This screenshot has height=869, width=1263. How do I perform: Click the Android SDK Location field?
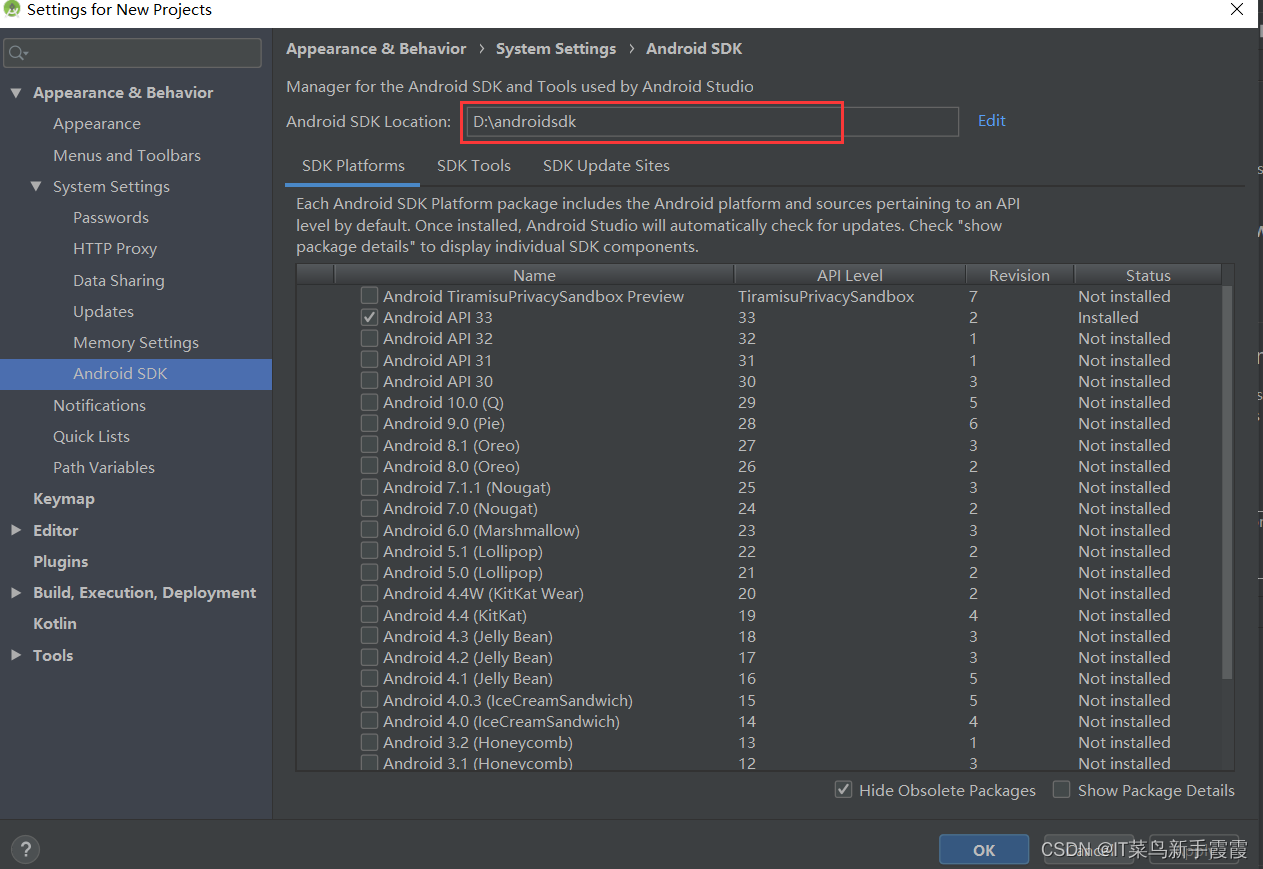point(712,122)
